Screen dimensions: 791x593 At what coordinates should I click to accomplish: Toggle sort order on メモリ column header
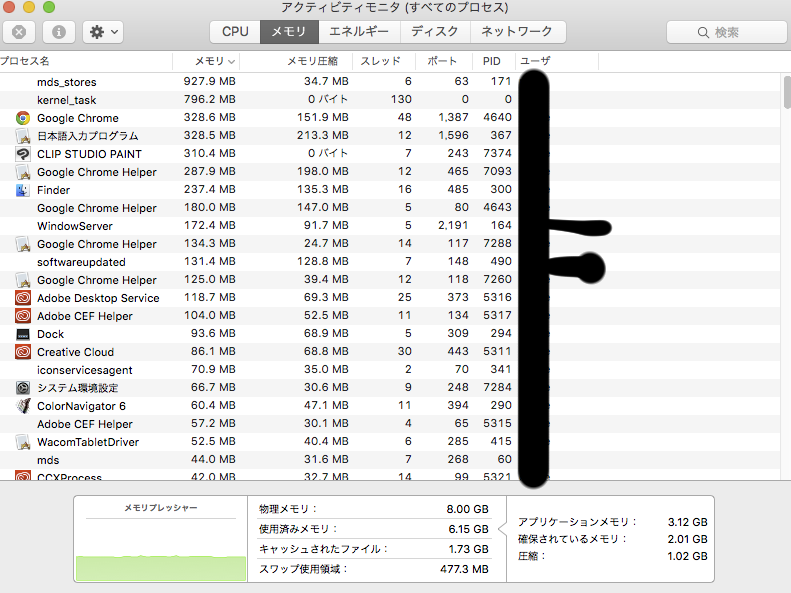tap(206, 61)
